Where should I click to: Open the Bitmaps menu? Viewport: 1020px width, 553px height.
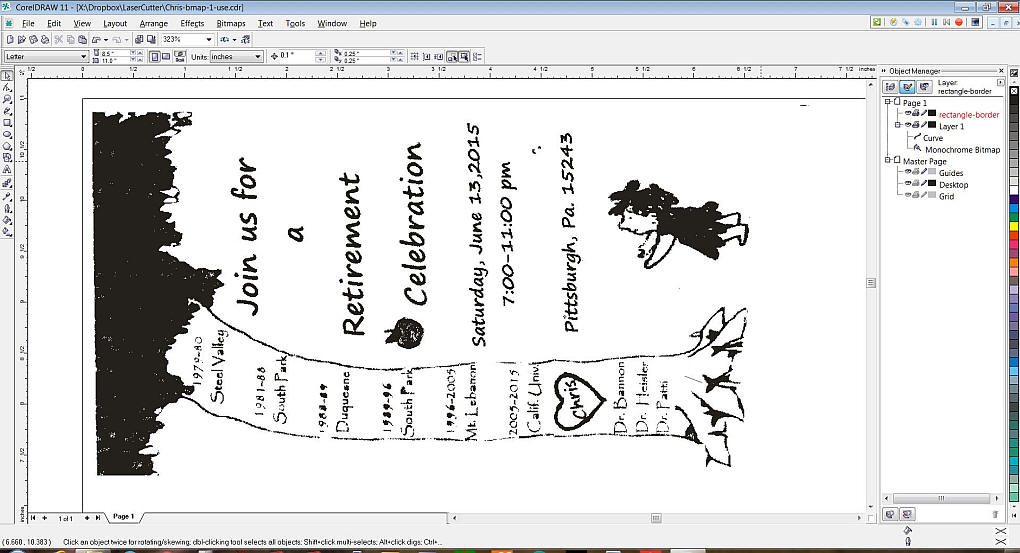coord(231,22)
